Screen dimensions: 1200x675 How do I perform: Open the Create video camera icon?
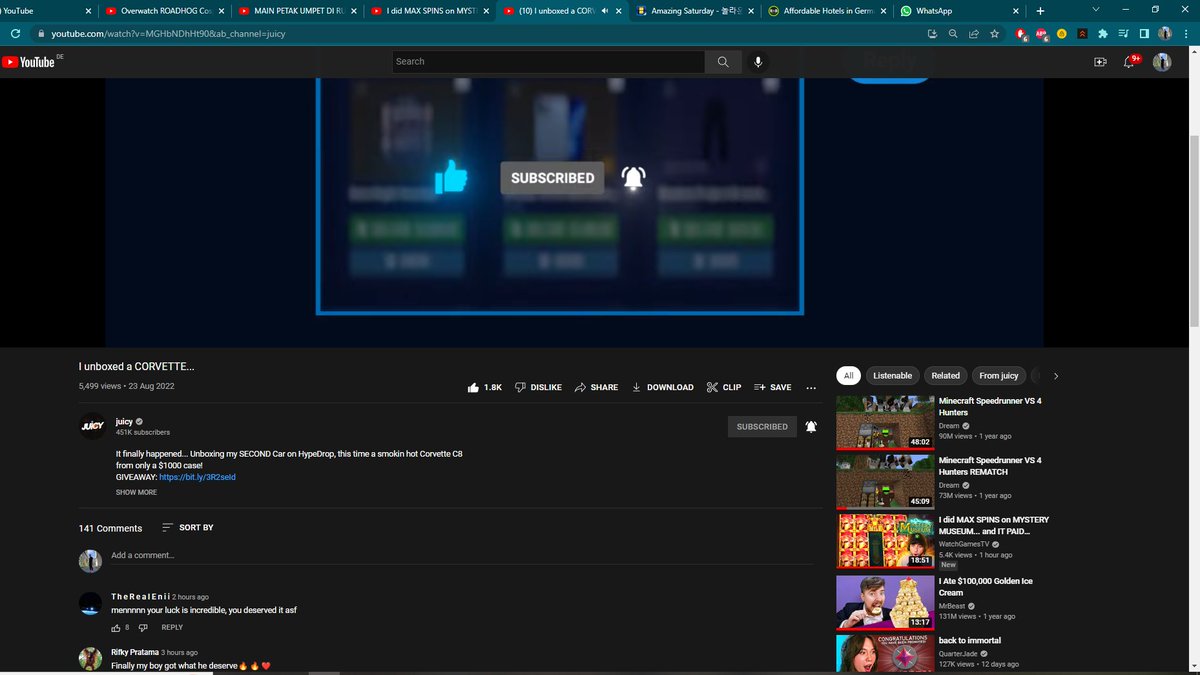pos(1100,62)
